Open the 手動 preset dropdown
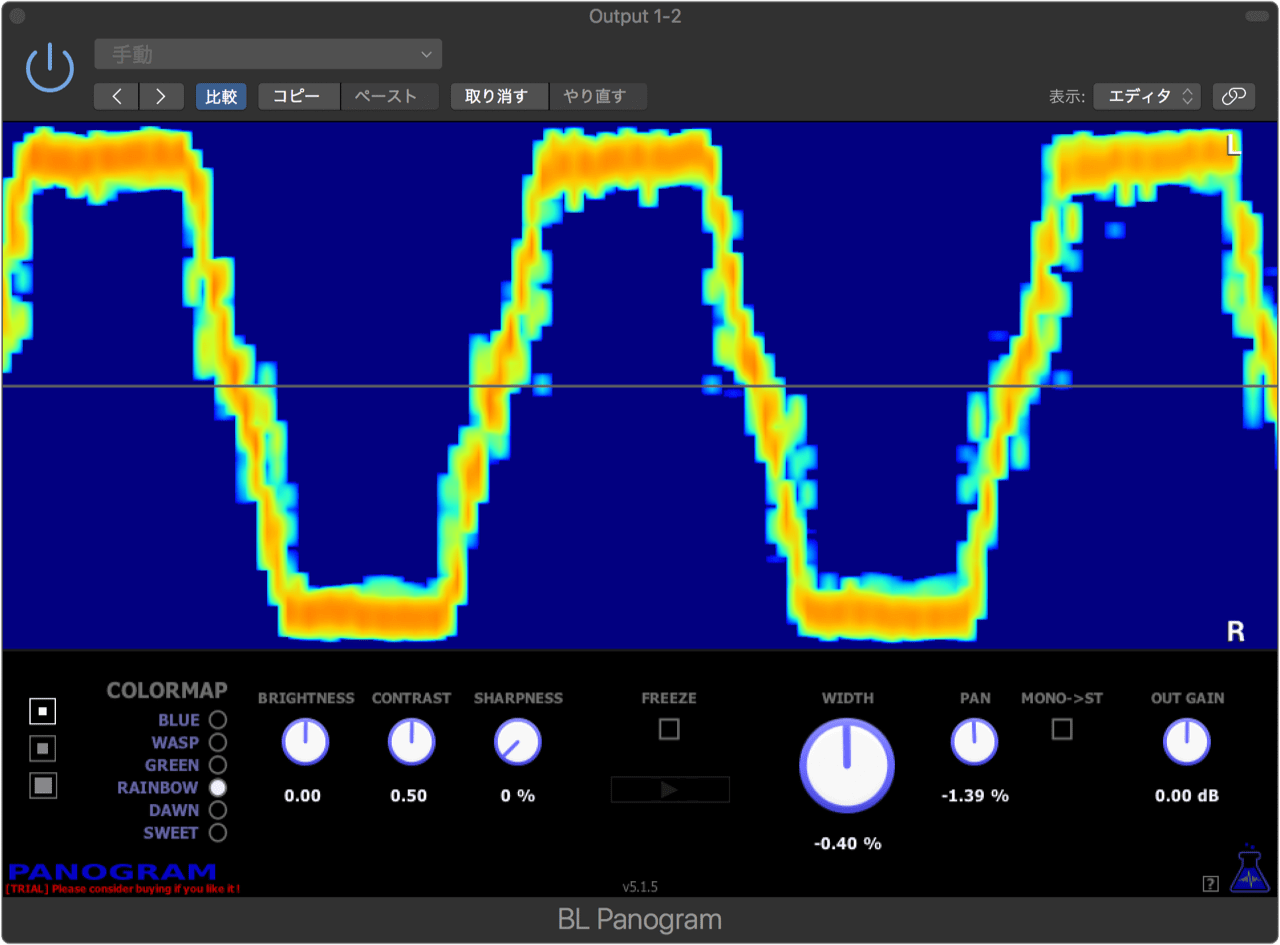The width and height of the screenshot is (1280, 945). tap(268, 54)
